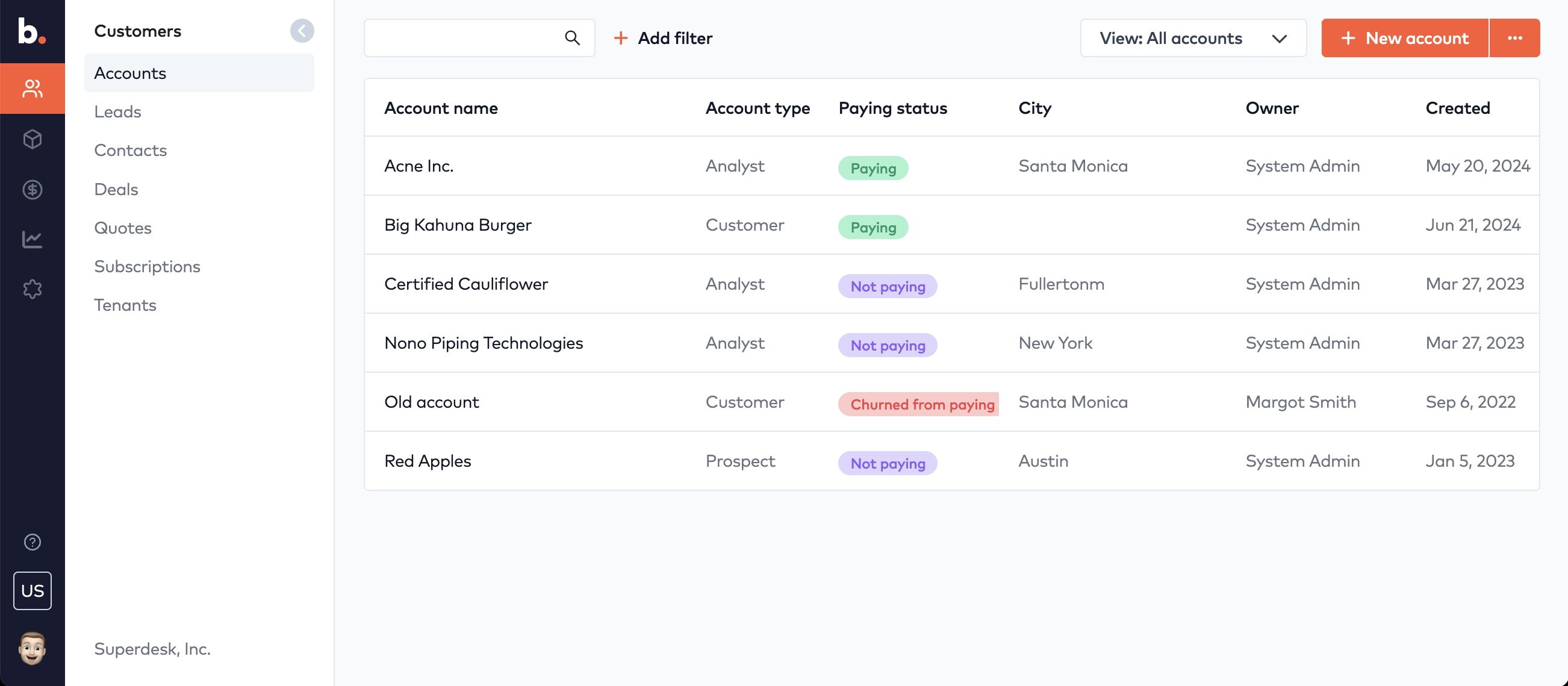Open the Settings gear icon

tap(33, 289)
